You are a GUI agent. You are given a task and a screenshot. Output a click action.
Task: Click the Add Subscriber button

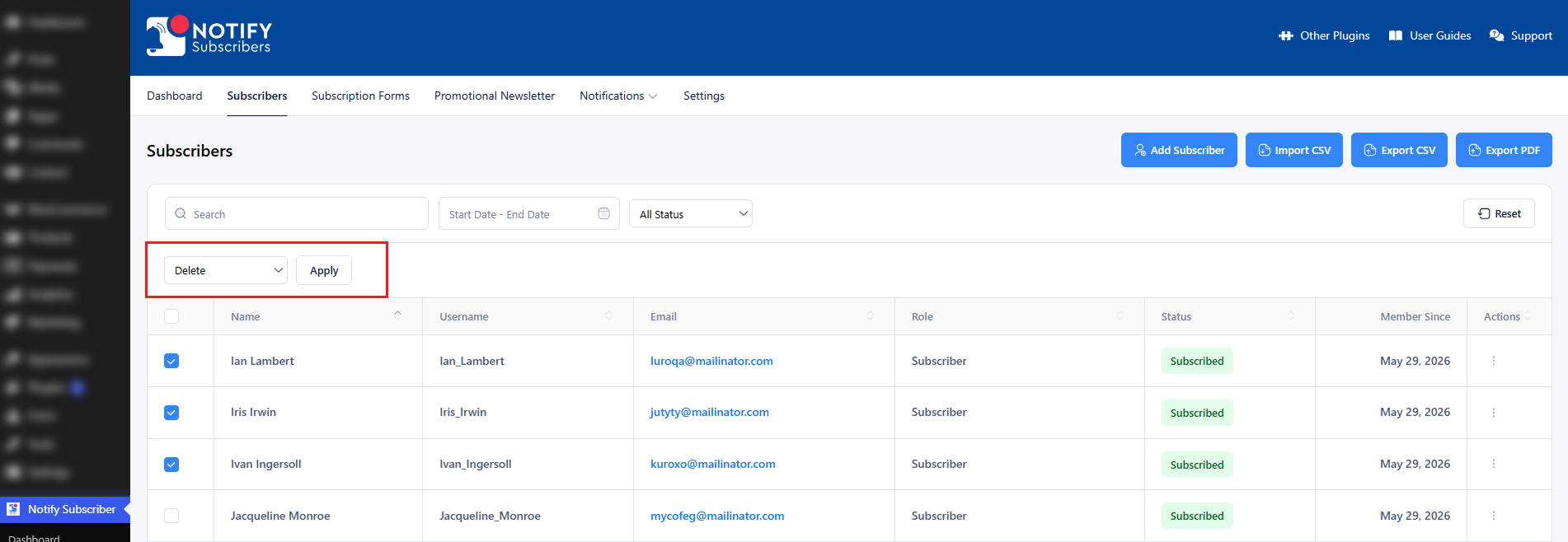(x=1179, y=150)
